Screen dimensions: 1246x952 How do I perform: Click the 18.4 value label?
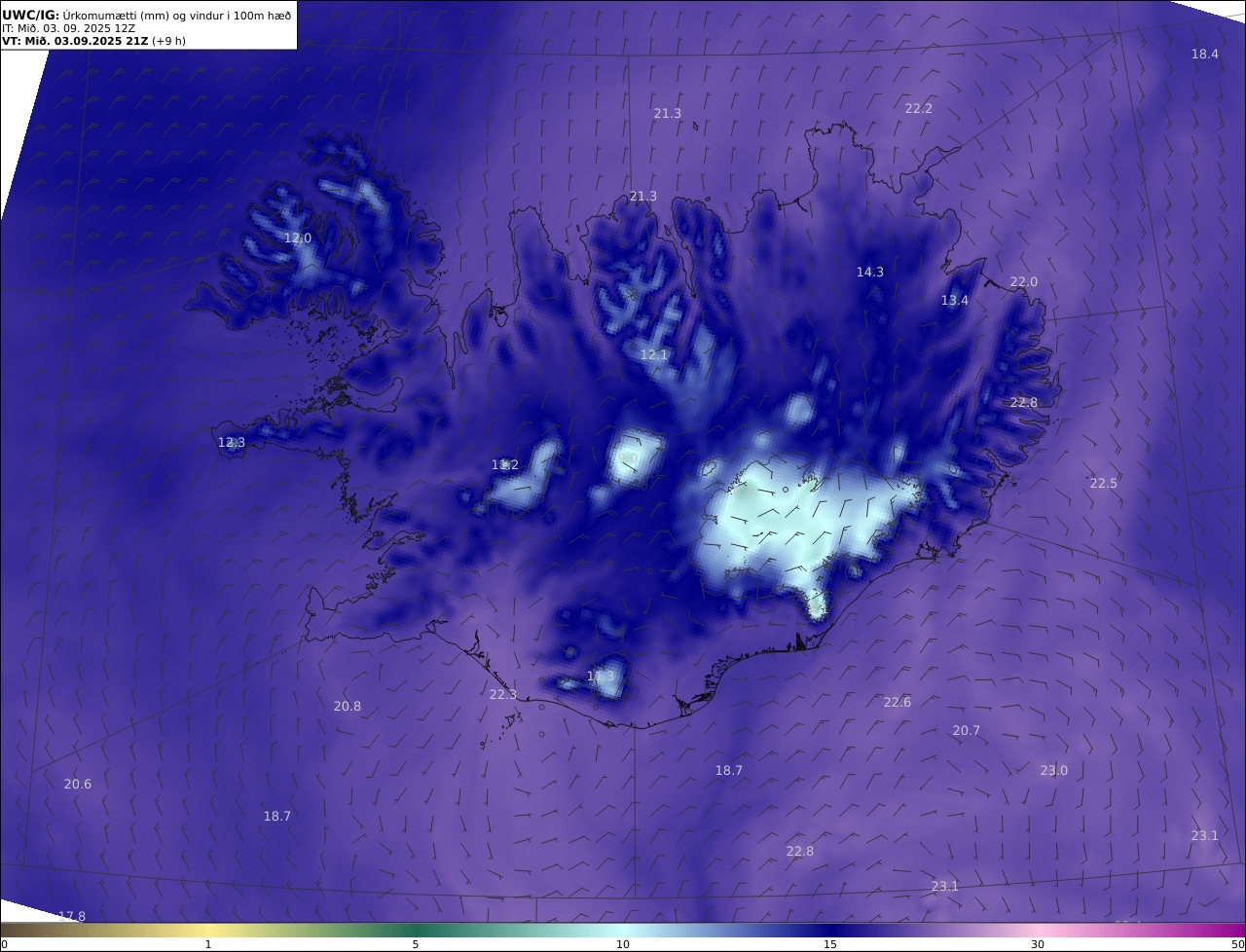[1205, 55]
